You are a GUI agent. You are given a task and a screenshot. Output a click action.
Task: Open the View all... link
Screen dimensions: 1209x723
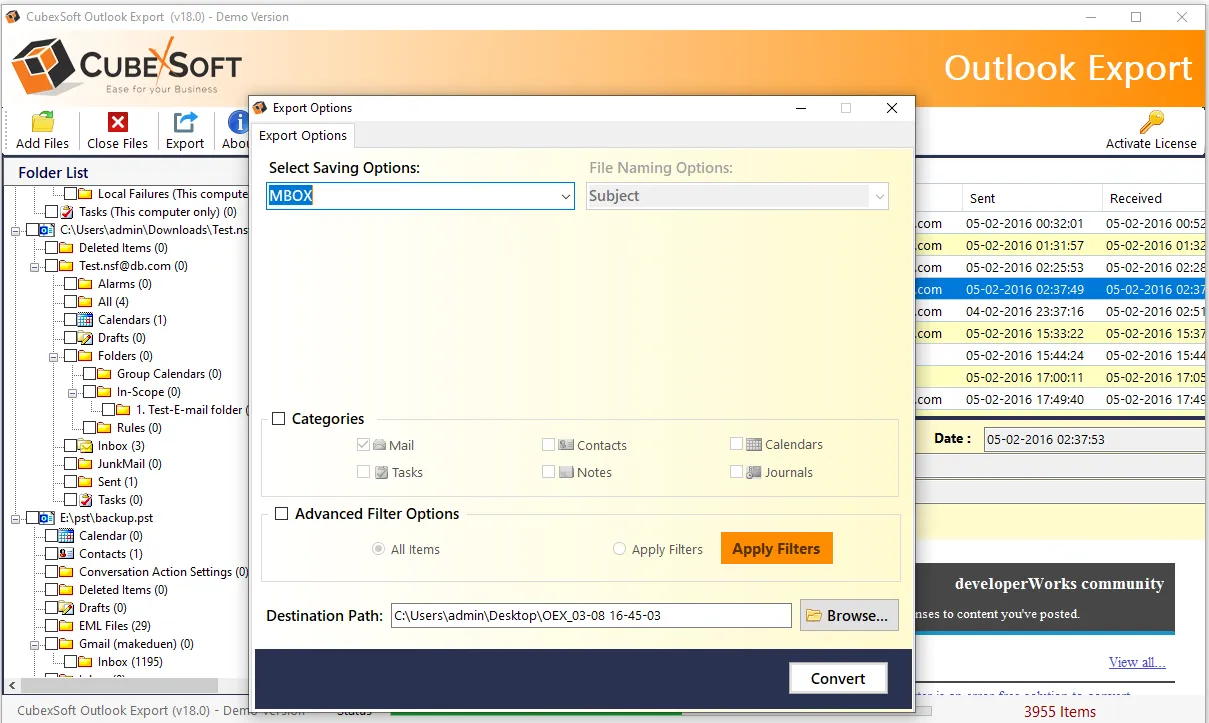[1137, 662]
